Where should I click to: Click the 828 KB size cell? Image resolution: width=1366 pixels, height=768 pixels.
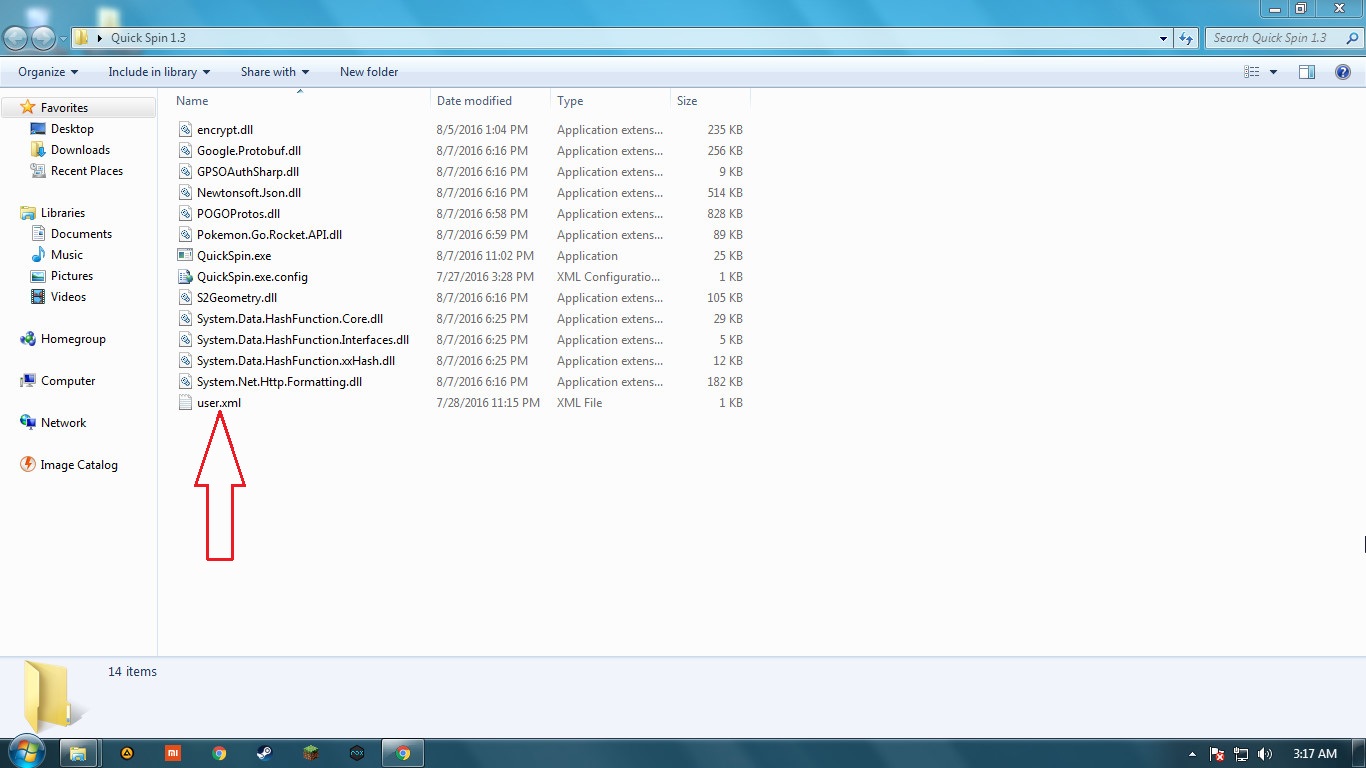[x=724, y=214]
